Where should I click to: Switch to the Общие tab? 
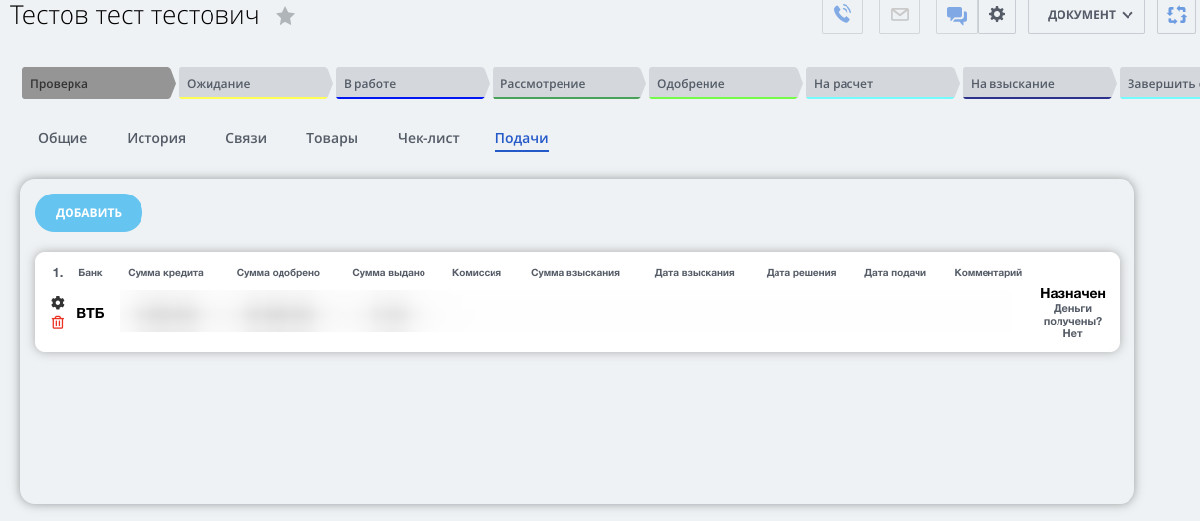point(62,138)
